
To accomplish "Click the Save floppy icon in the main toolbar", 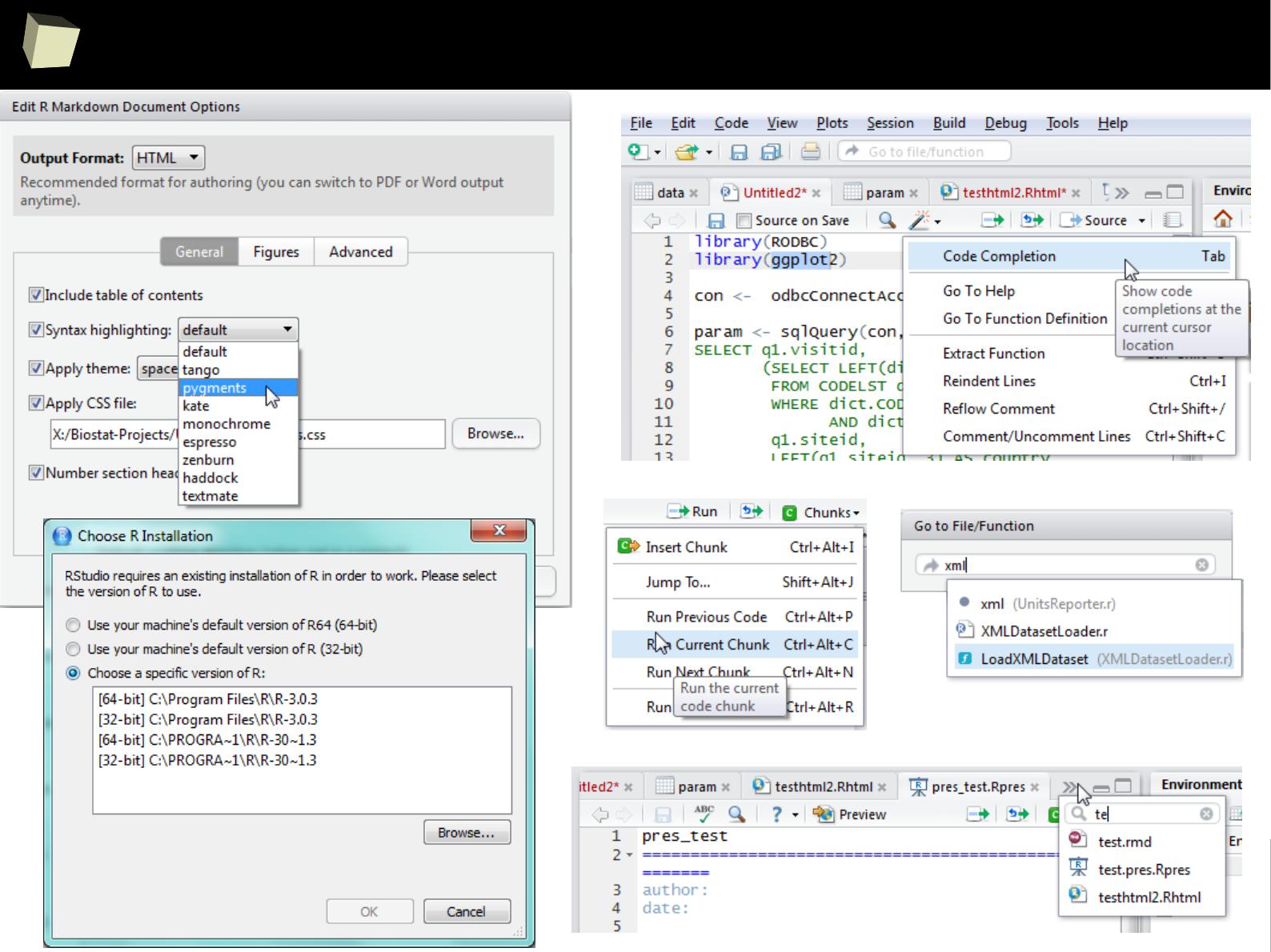I will [x=740, y=151].
